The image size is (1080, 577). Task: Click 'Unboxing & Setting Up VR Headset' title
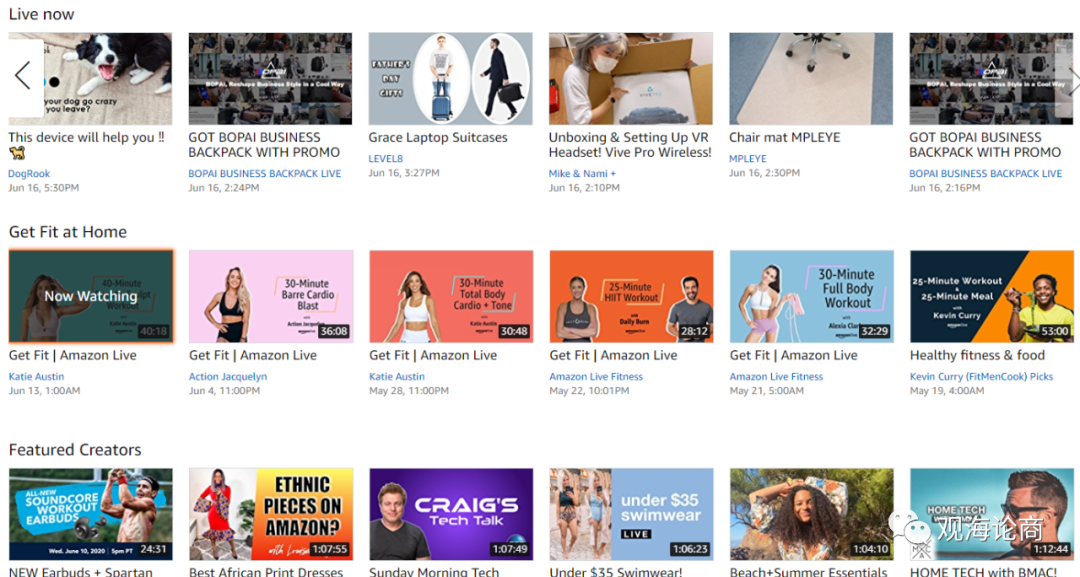pyautogui.click(x=630, y=145)
